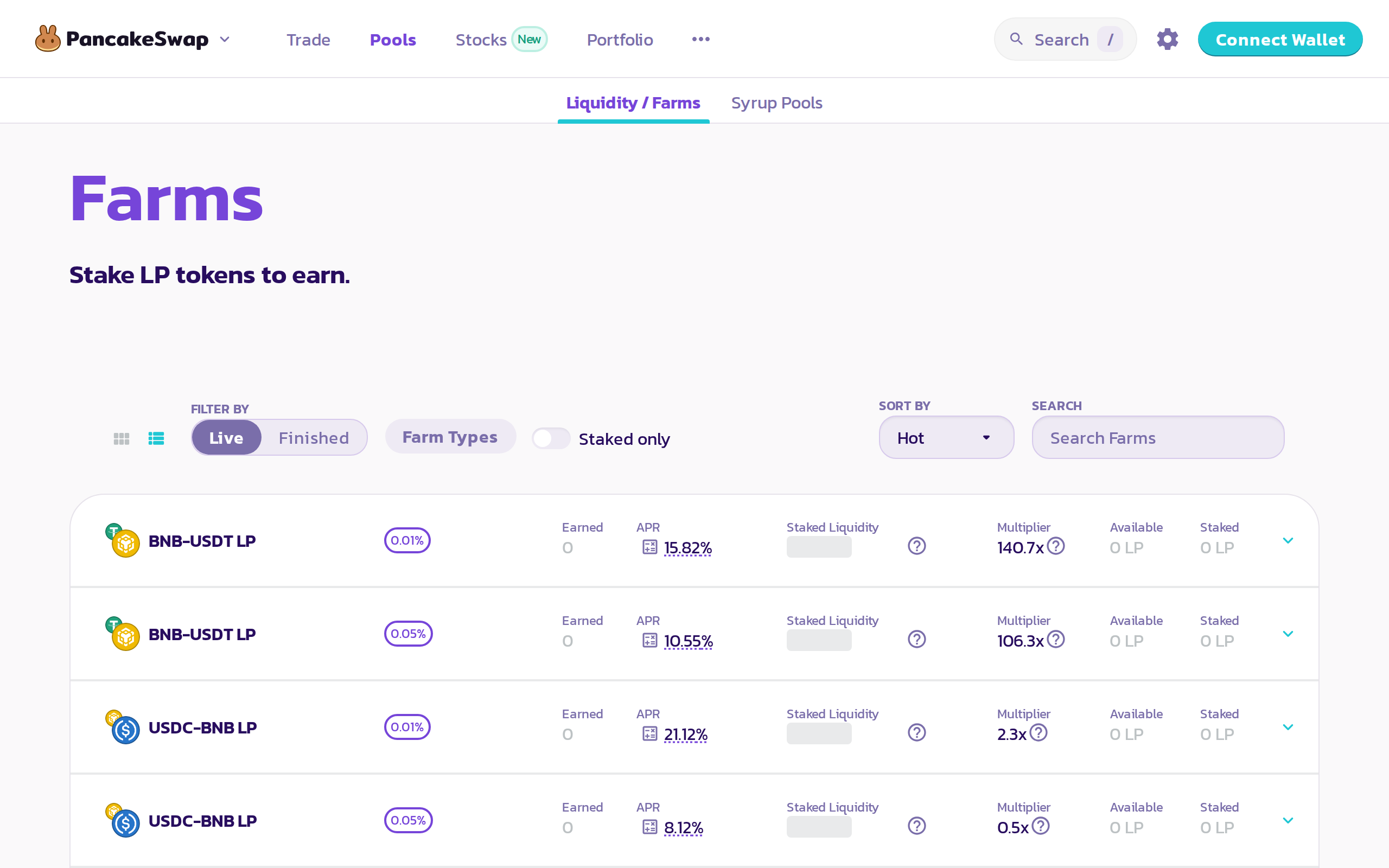Click the 10.55% APR value
This screenshot has height=868, width=1389.
tap(688, 641)
